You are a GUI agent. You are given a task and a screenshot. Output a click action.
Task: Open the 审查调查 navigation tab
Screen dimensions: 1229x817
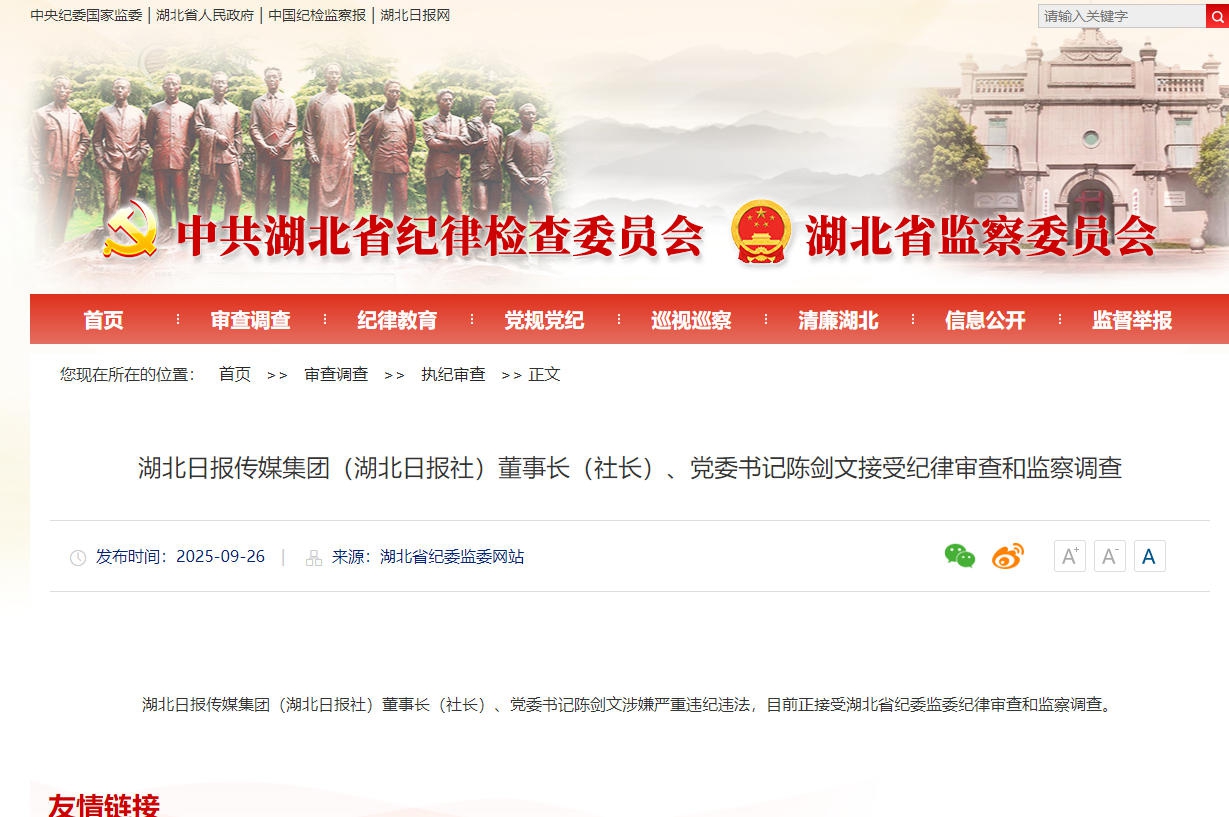point(251,320)
